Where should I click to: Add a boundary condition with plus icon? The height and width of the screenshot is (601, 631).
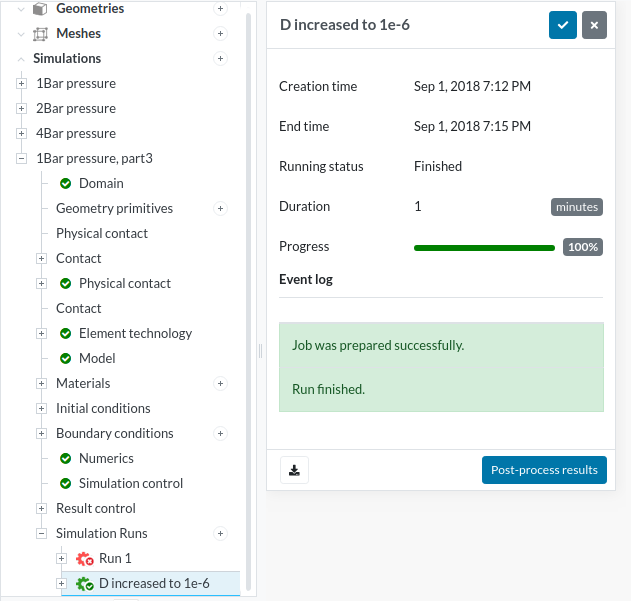[220, 434]
